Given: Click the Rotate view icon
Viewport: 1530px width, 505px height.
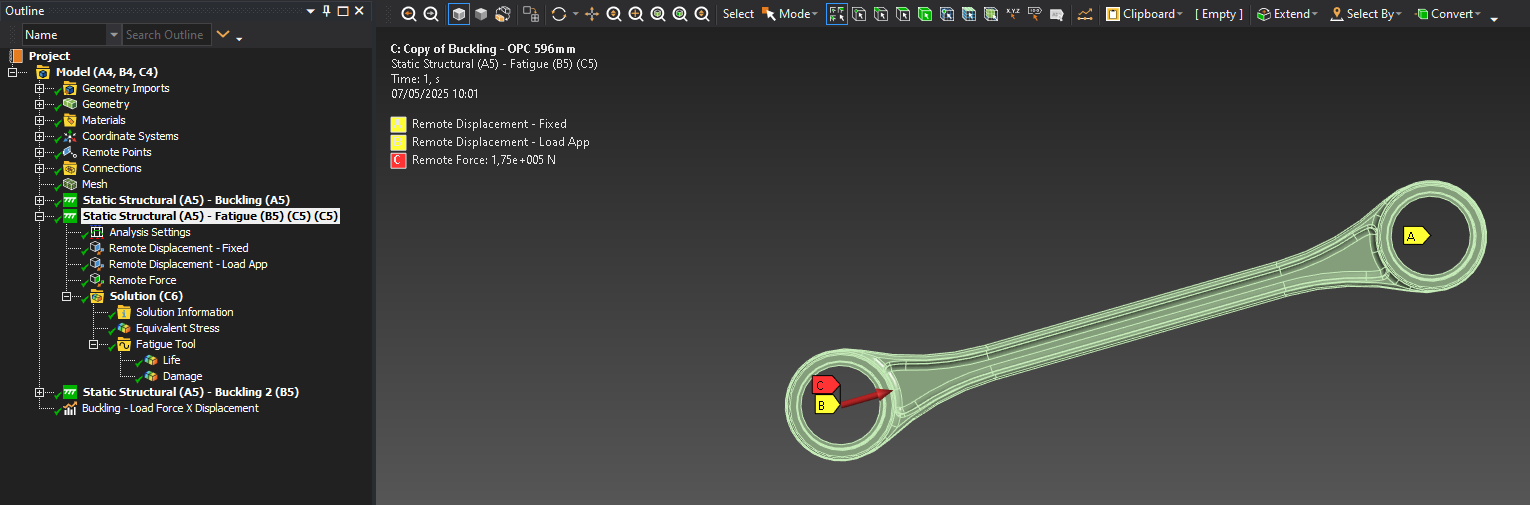Looking at the screenshot, I should 559,14.
